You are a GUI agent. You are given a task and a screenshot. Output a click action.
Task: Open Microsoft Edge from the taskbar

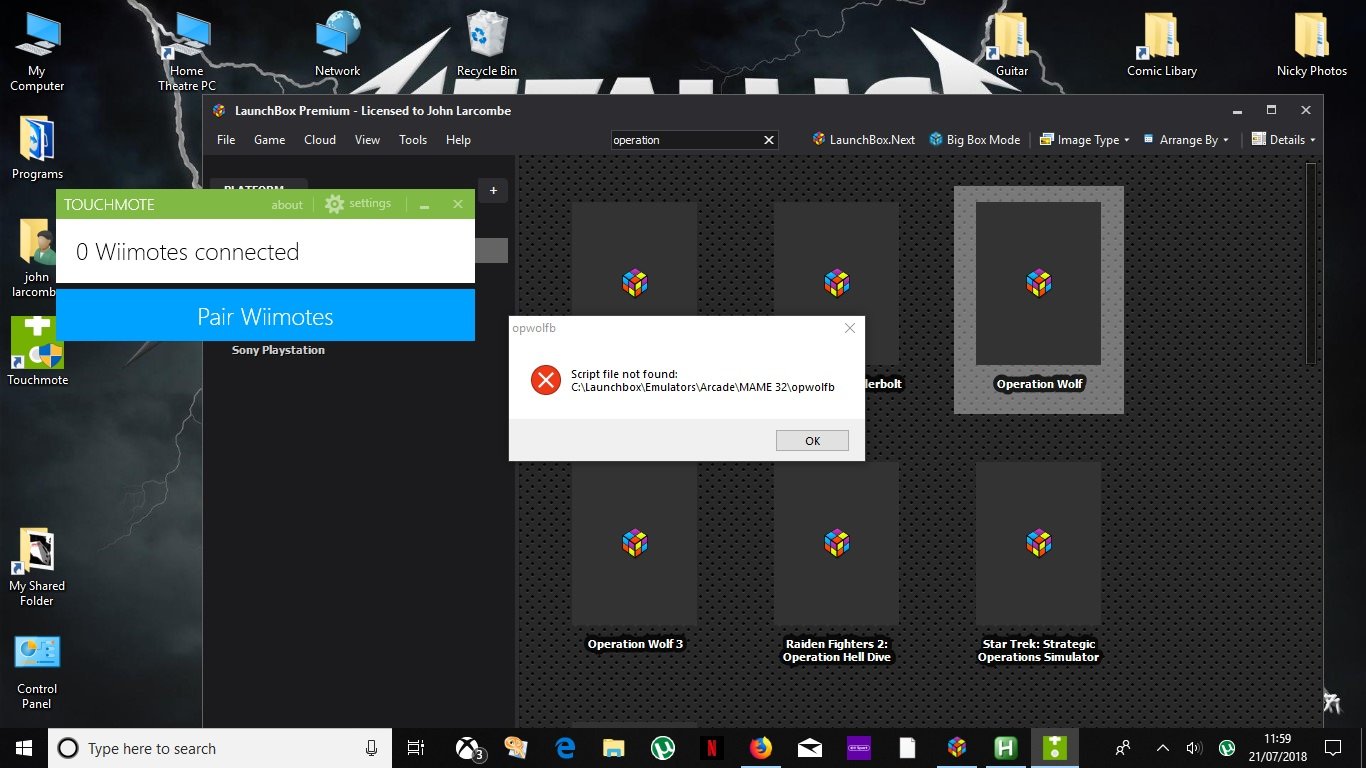(565, 748)
